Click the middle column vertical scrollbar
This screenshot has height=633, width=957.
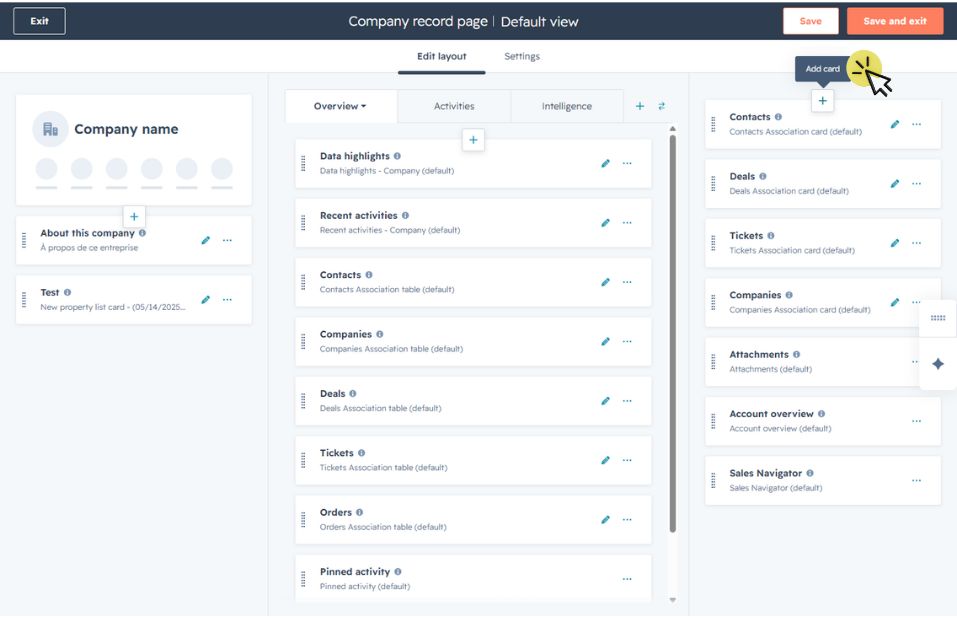coord(673,333)
